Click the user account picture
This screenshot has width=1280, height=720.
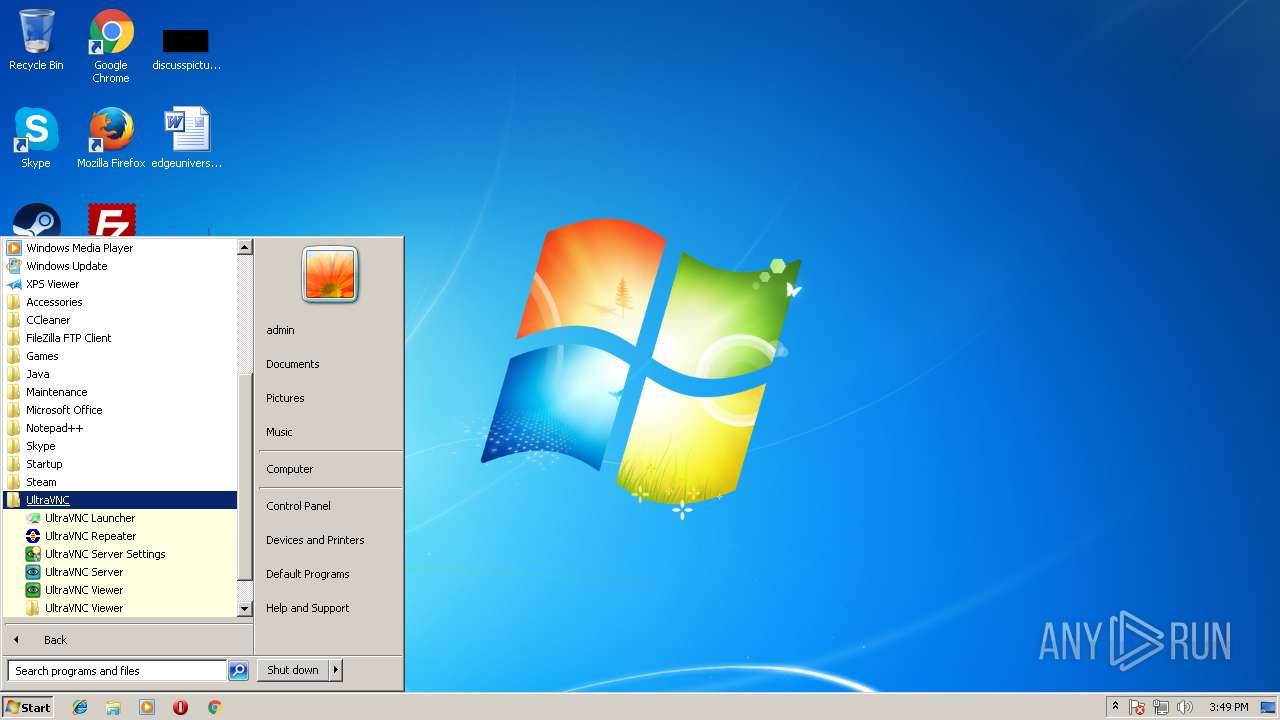coord(330,275)
